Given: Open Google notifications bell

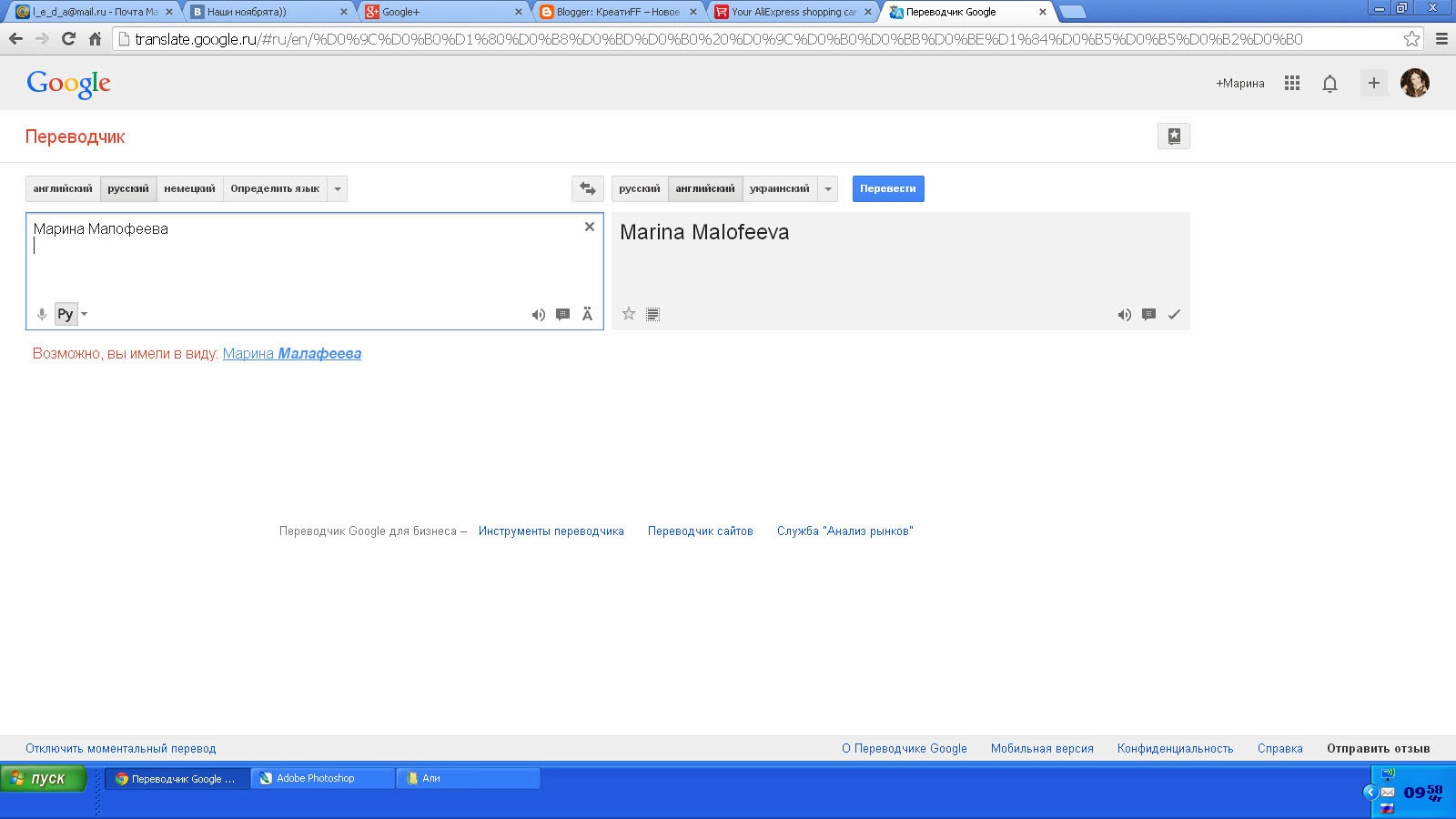Looking at the screenshot, I should pyautogui.click(x=1330, y=84).
